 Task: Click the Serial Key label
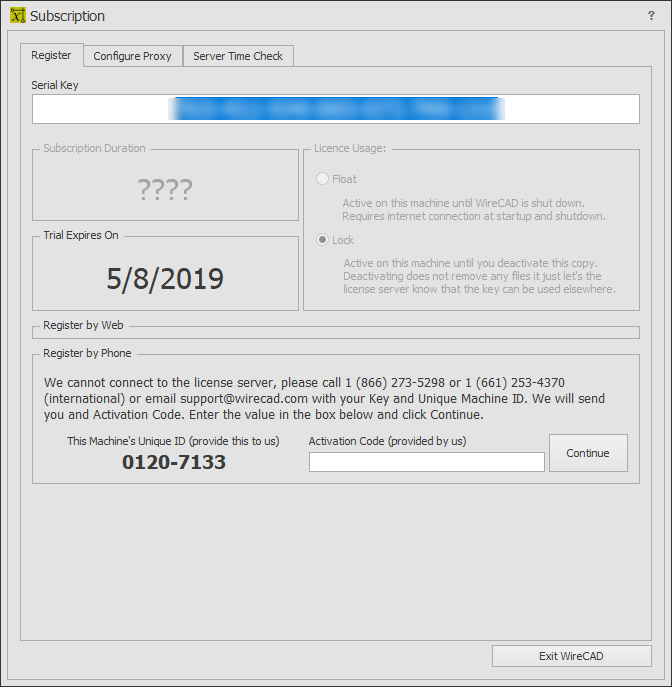pos(55,85)
